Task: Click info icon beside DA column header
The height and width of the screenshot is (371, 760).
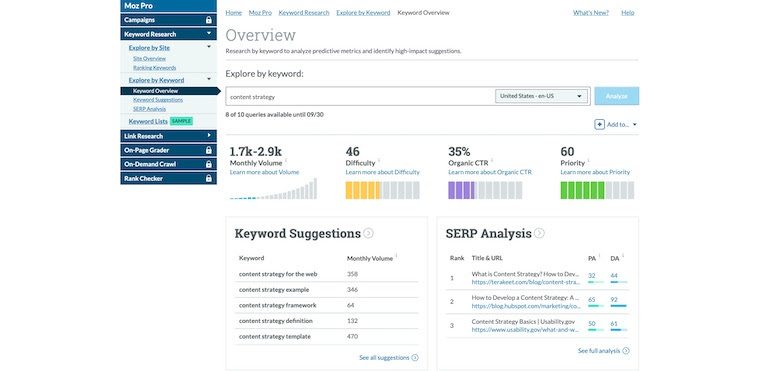Action: click(623, 256)
